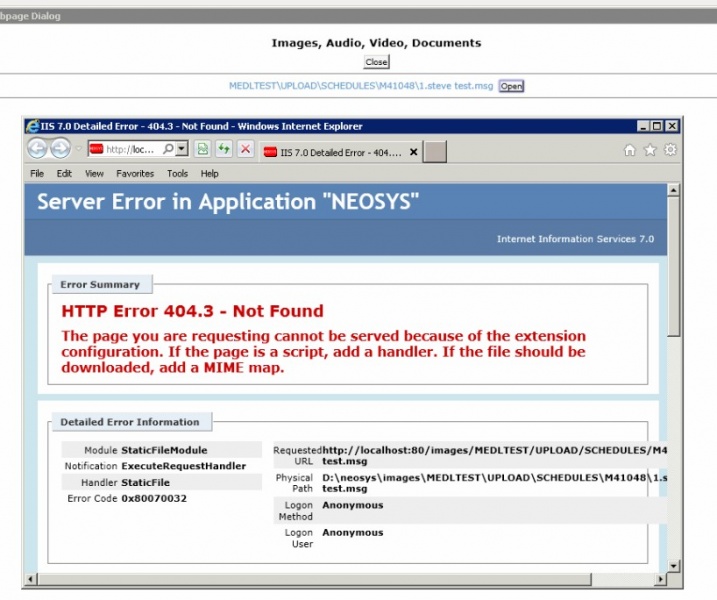The image size is (717, 600).
Task: Click the IE Forward navigation arrow
Action: coord(60,149)
